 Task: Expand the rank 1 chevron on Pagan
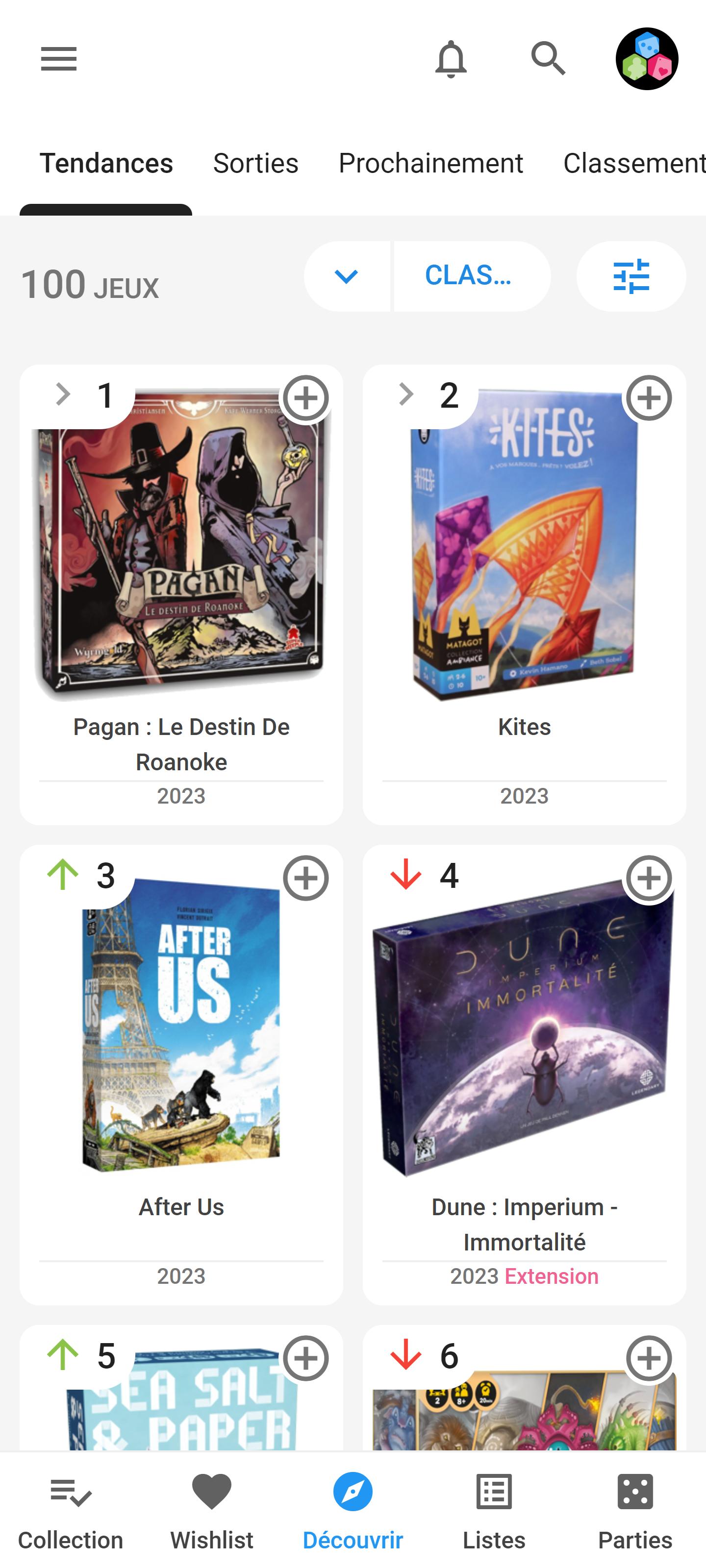(63, 394)
